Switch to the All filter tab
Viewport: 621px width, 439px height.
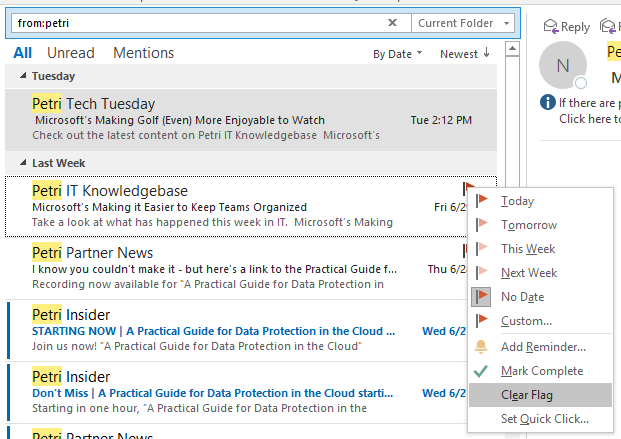(22, 53)
